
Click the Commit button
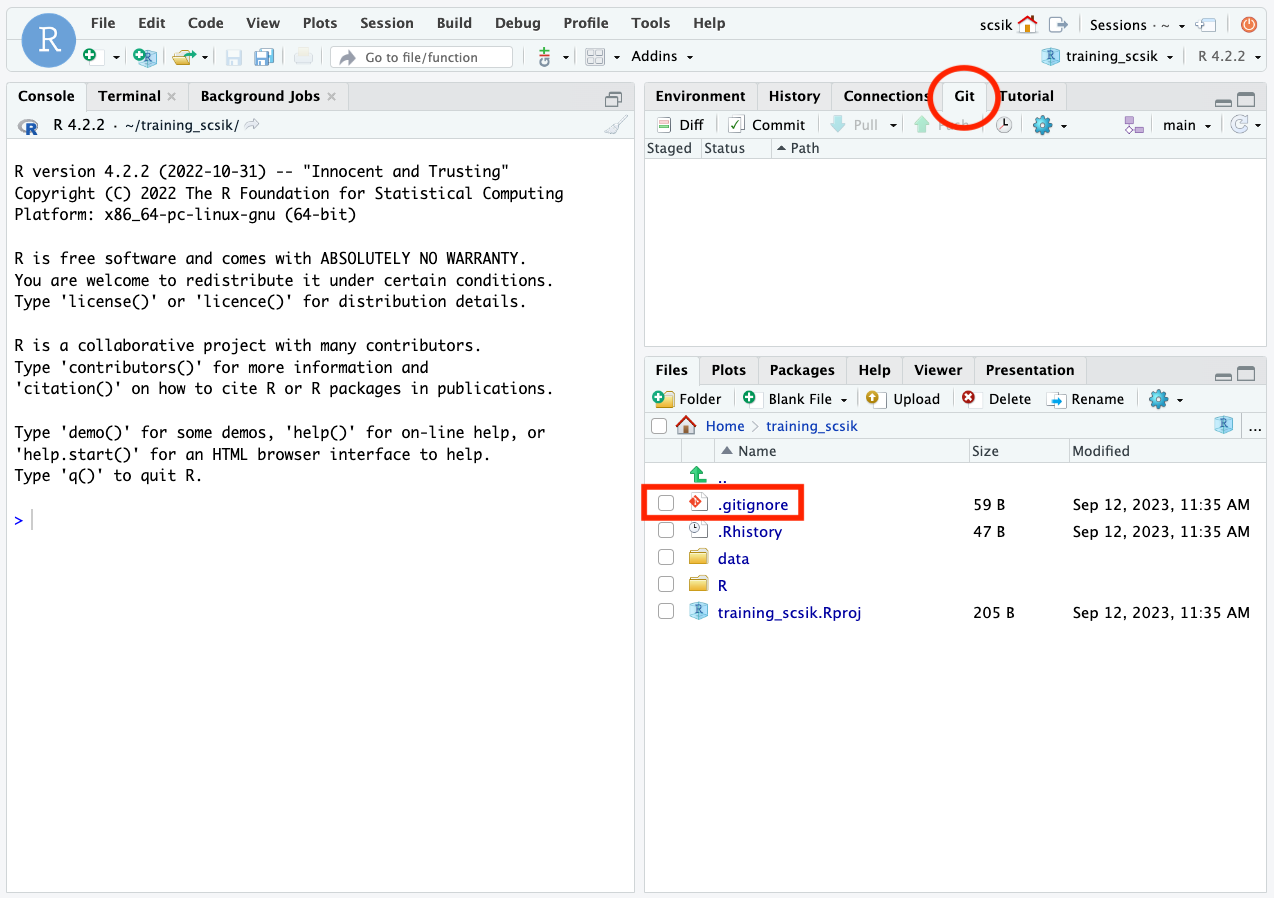point(766,125)
